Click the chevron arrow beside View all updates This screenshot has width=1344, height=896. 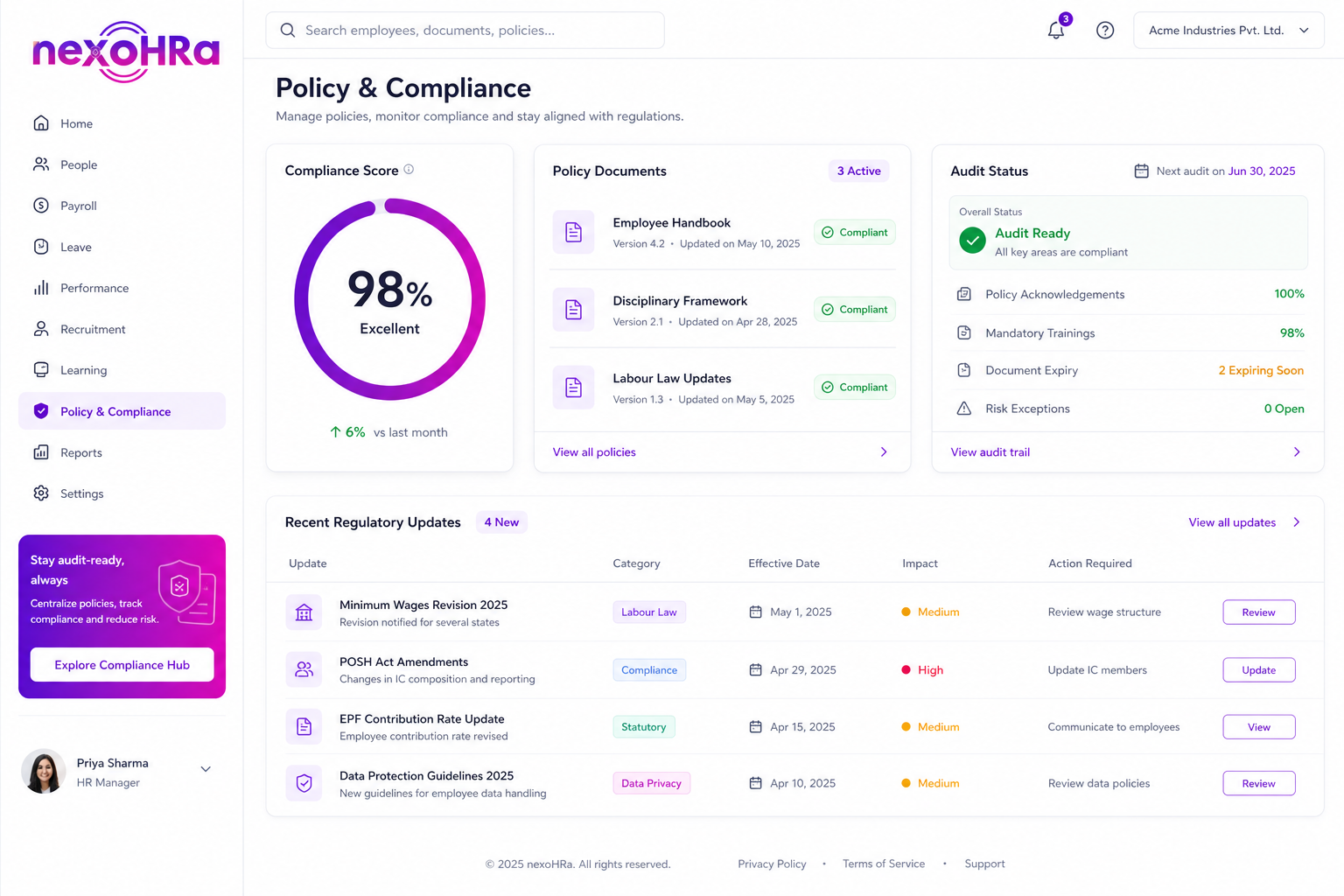pos(1297,522)
